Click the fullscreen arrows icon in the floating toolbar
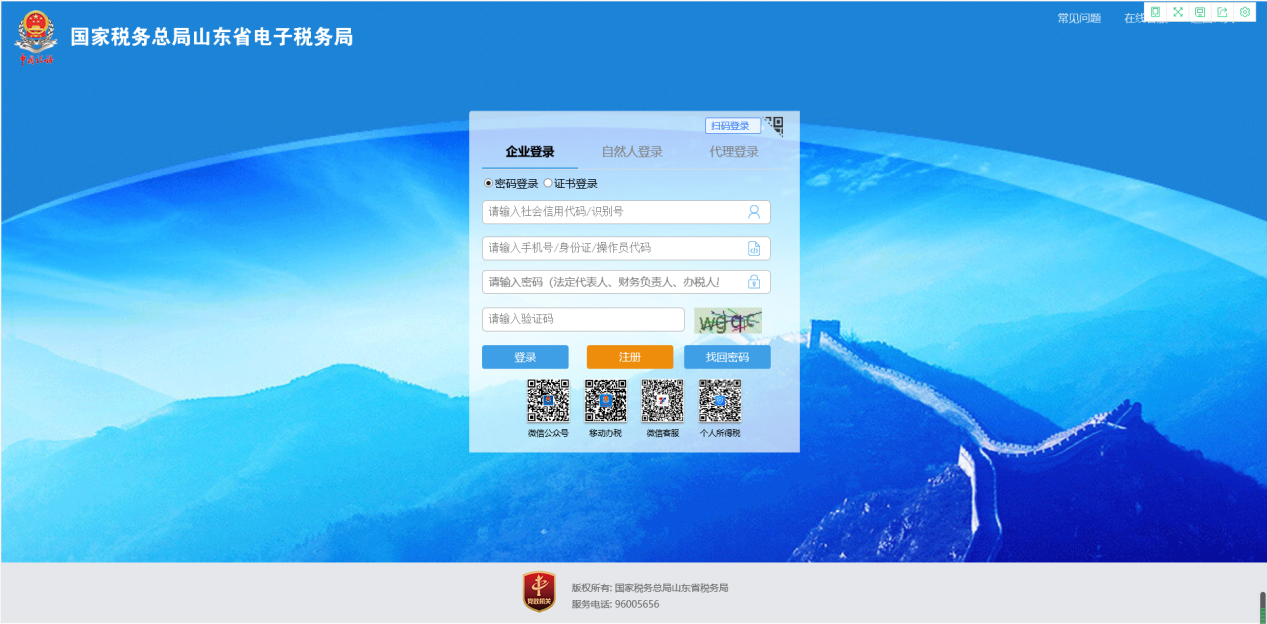This screenshot has height=624, width=1267. tap(1178, 12)
